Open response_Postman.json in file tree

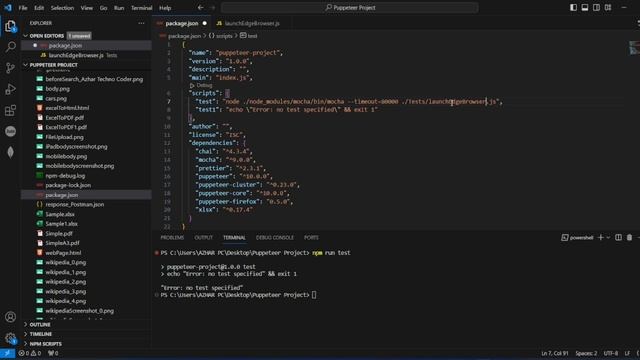pos(74,204)
